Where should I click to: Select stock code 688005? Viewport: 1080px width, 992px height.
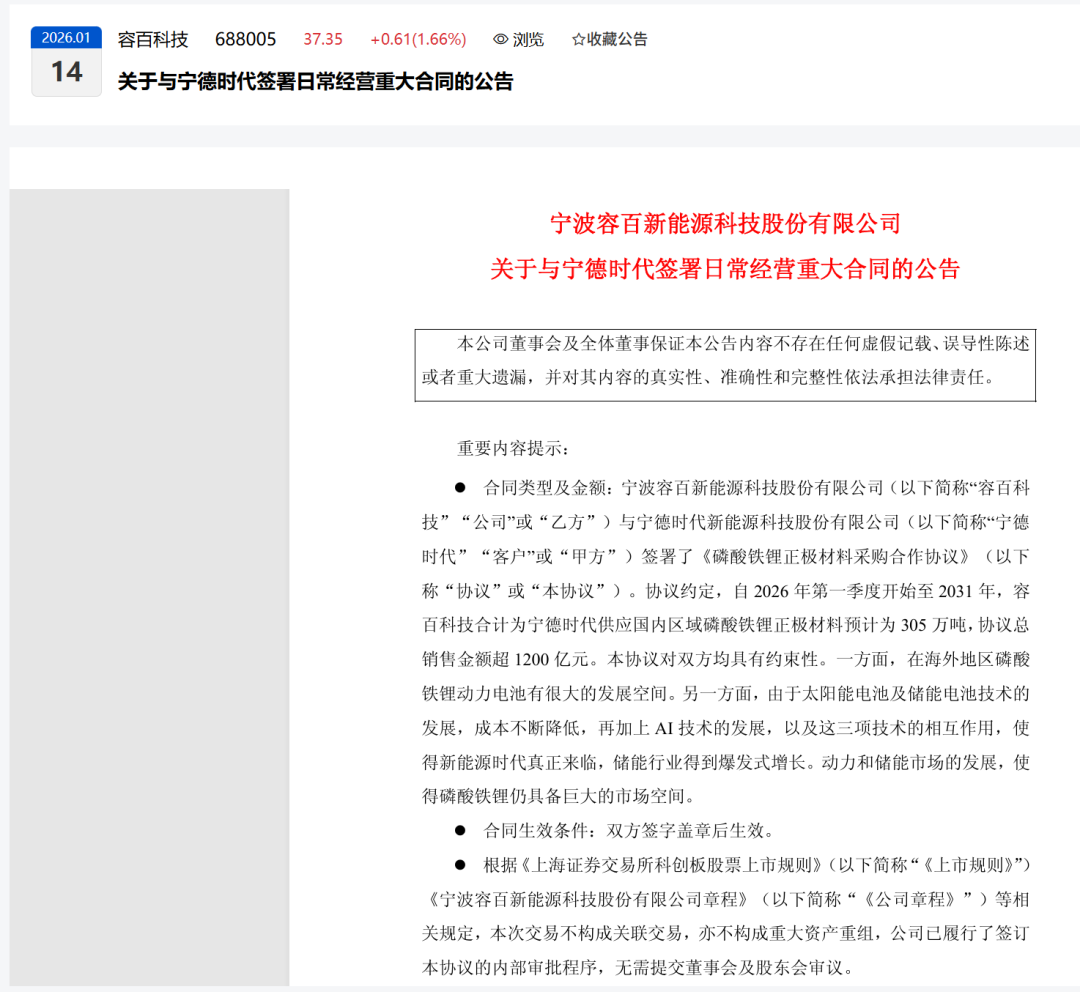(245, 39)
